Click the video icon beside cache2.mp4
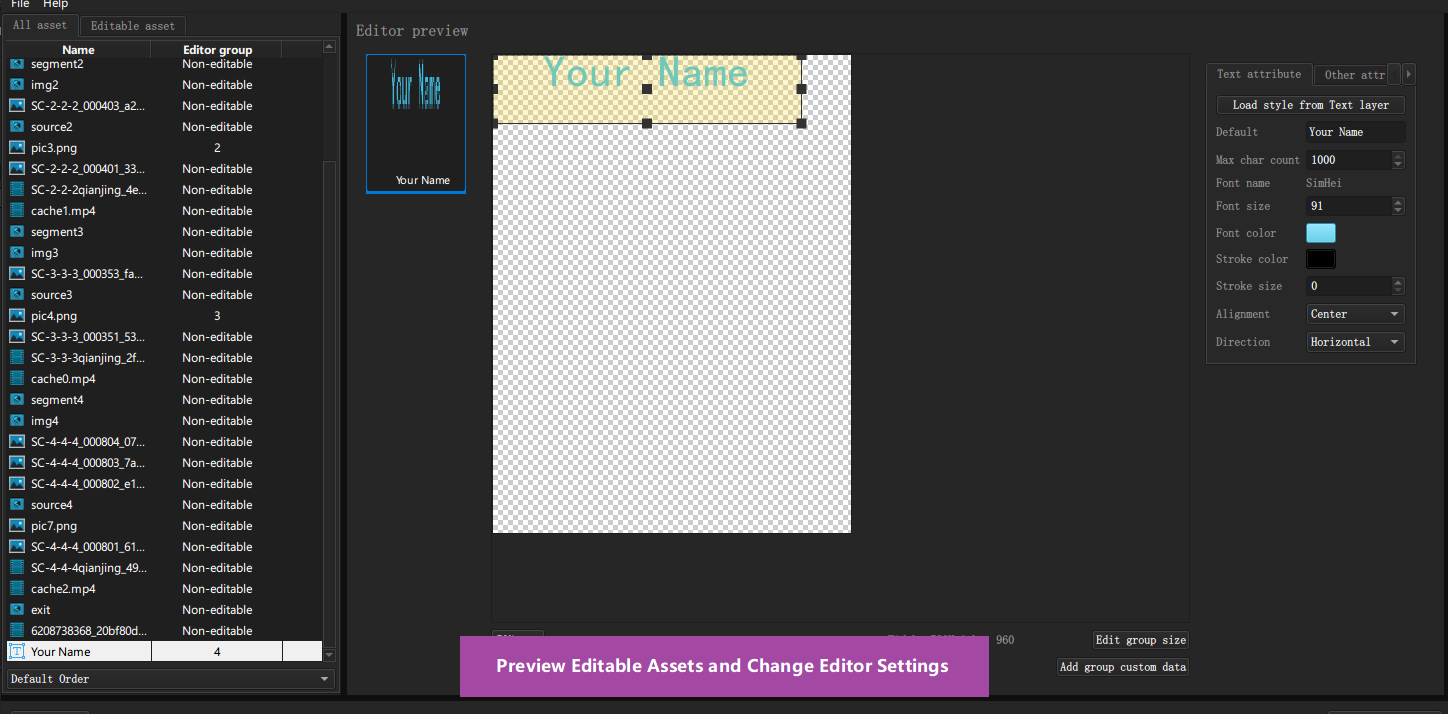Viewport: 1448px width, 714px height. tap(16, 588)
